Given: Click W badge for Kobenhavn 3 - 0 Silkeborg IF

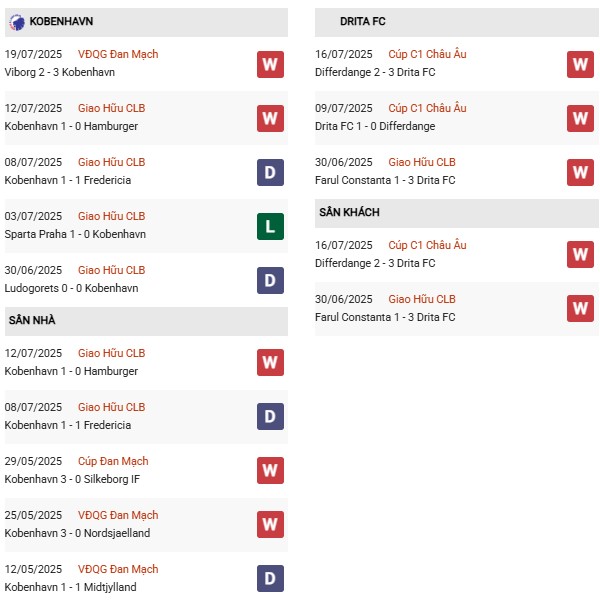Looking at the screenshot, I should coord(270,471).
